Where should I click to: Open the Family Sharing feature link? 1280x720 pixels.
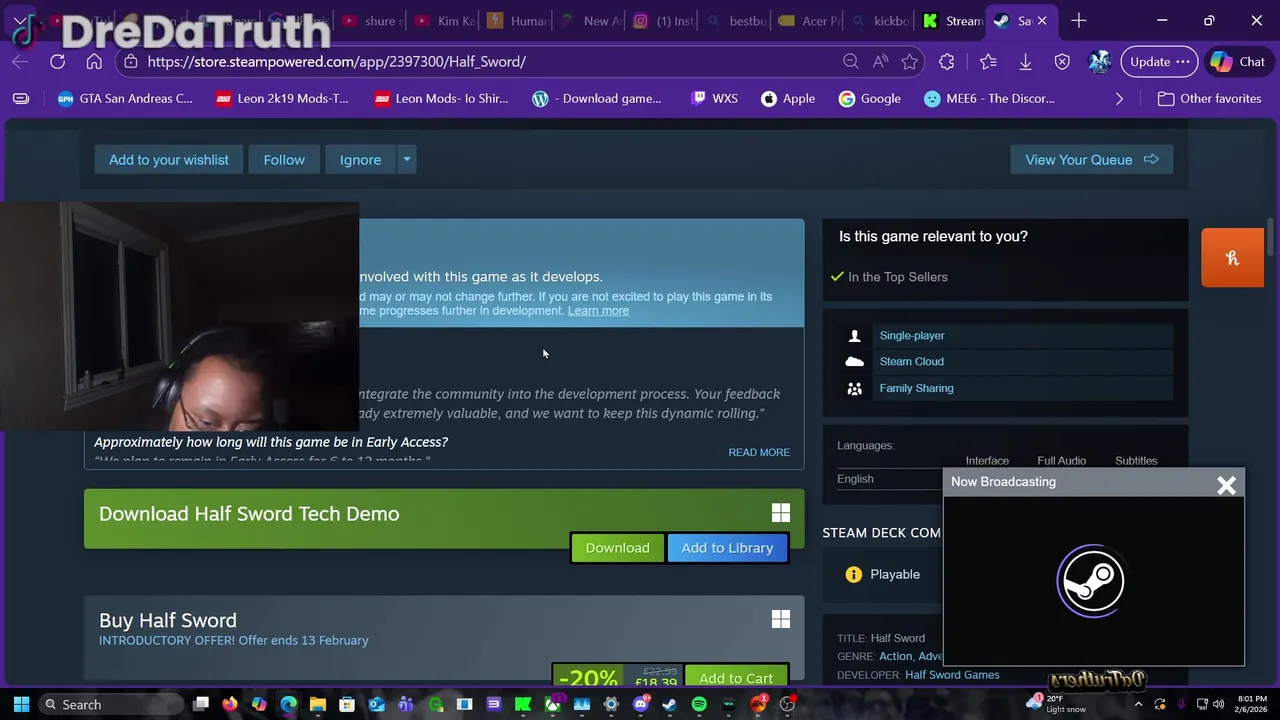pos(916,388)
